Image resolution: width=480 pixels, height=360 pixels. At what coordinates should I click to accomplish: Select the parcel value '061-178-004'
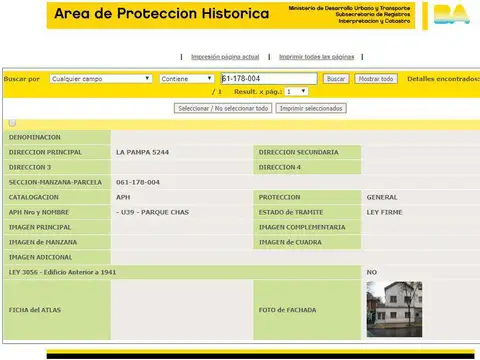[138, 182]
